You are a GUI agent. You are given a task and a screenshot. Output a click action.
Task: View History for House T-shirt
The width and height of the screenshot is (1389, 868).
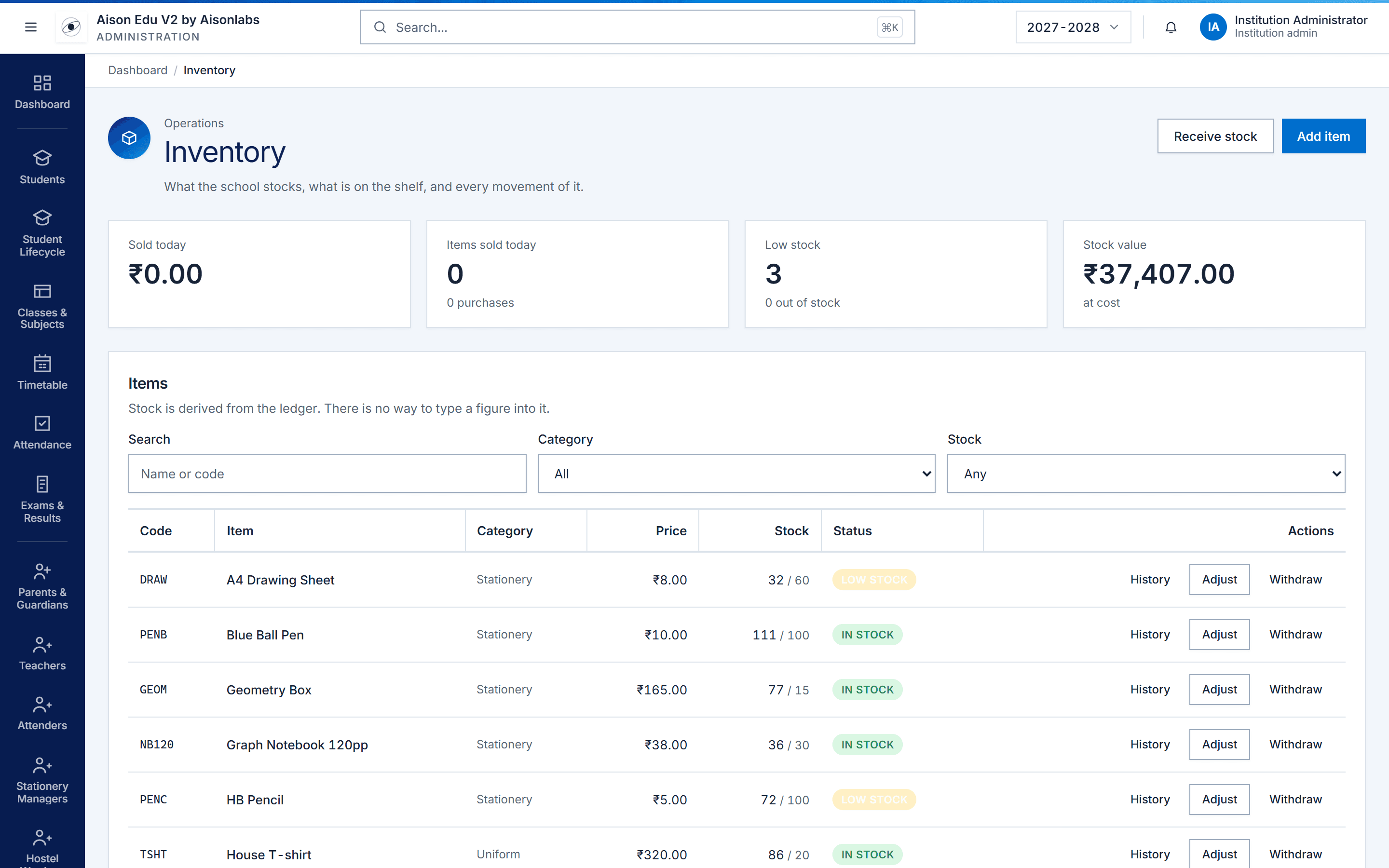pos(1150,854)
